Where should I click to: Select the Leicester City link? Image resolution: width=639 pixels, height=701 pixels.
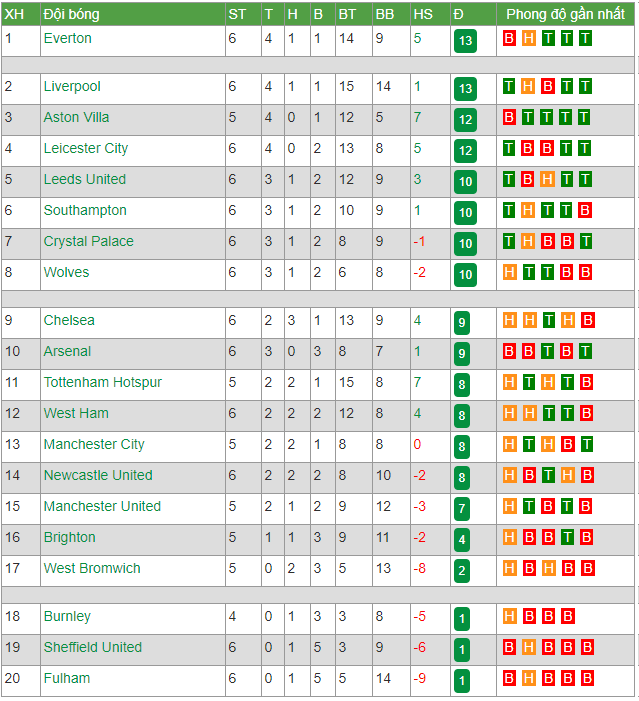tap(86, 148)
